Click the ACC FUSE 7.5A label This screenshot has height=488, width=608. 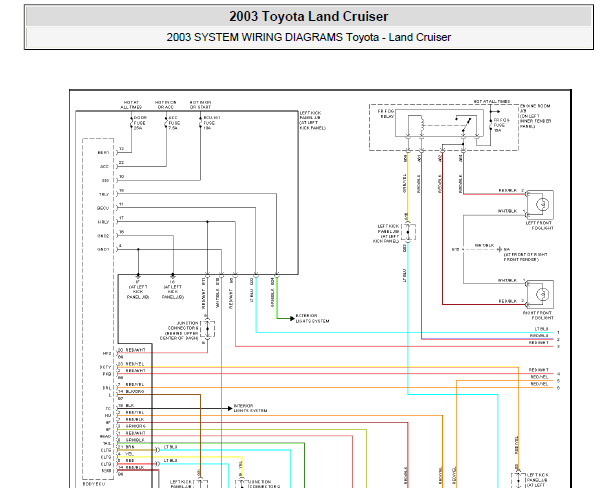174,123
